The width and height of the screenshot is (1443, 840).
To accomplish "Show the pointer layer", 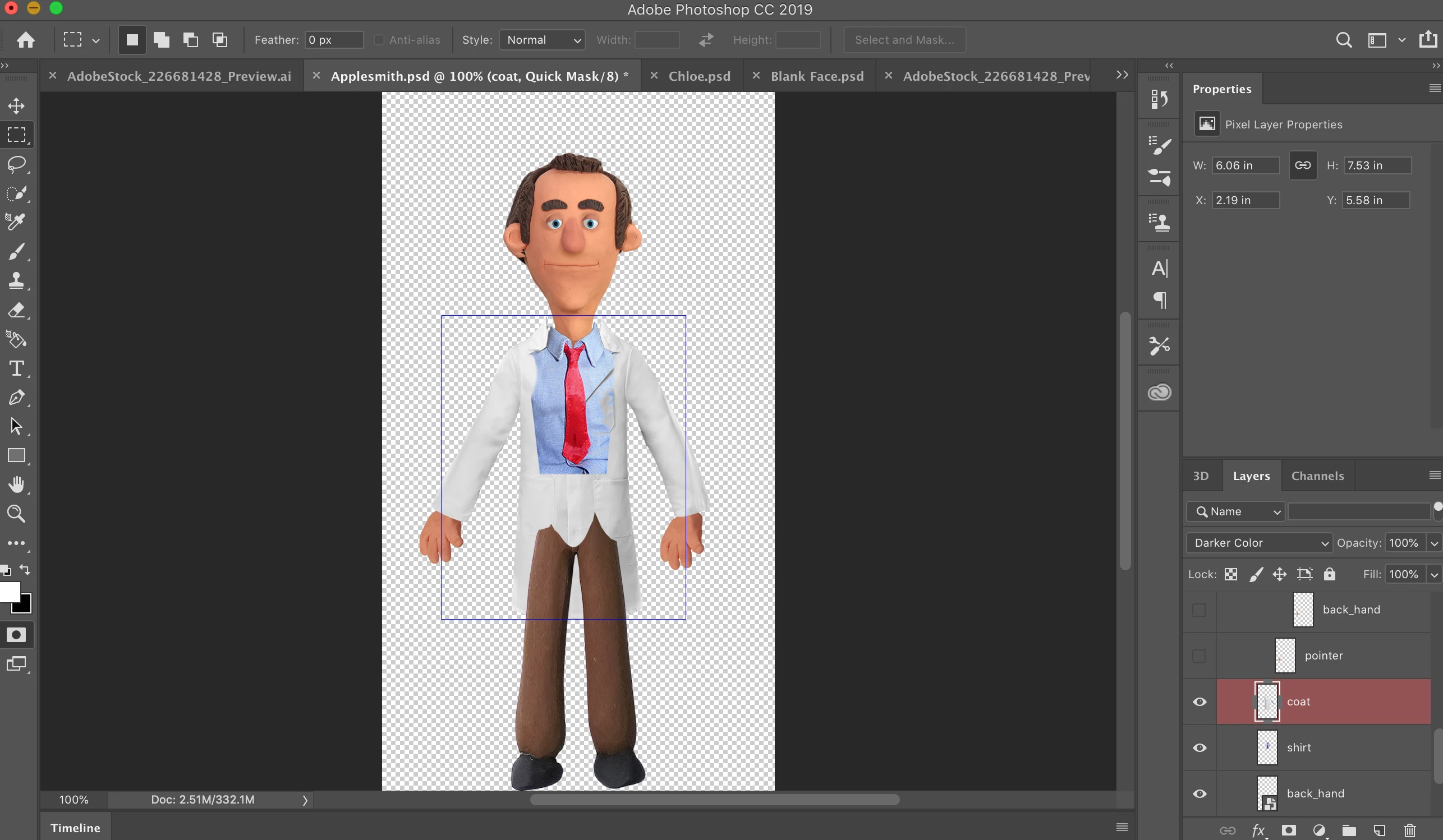I will tap(1198, 655).
